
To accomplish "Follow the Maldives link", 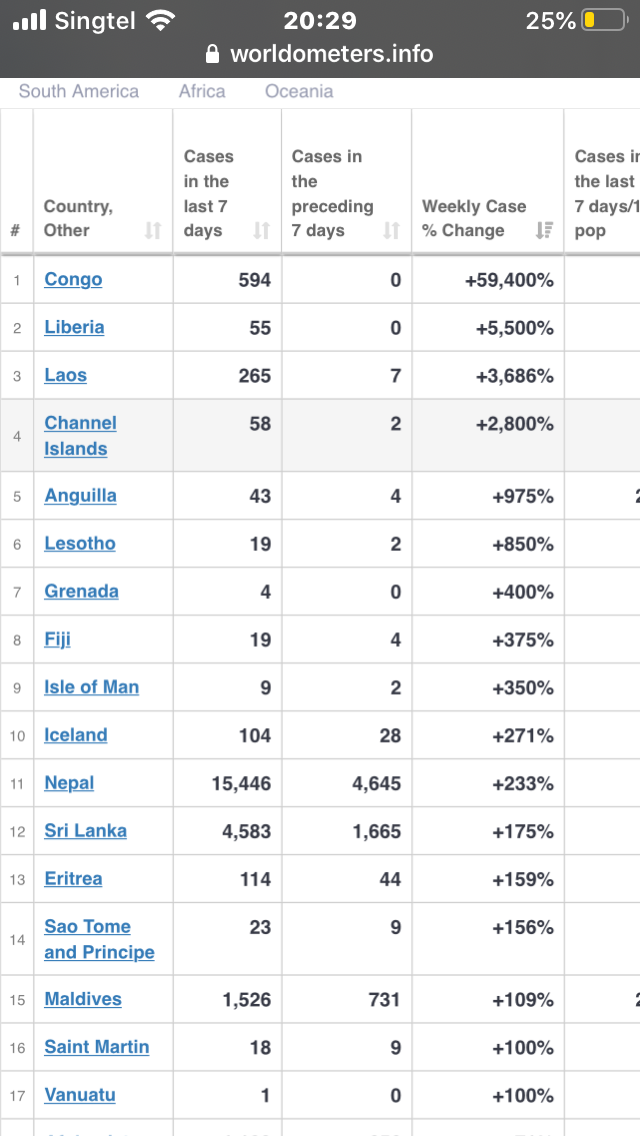I will tap(83, 999).
